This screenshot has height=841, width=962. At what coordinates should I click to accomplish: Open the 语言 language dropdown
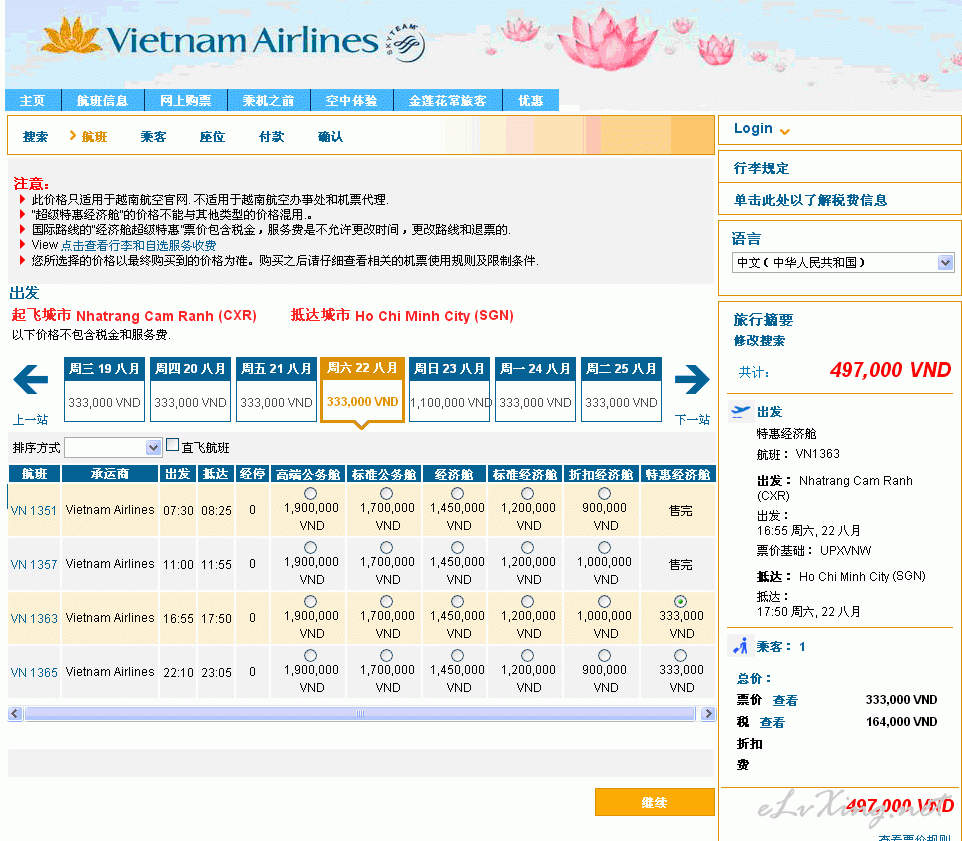point(843,263)
